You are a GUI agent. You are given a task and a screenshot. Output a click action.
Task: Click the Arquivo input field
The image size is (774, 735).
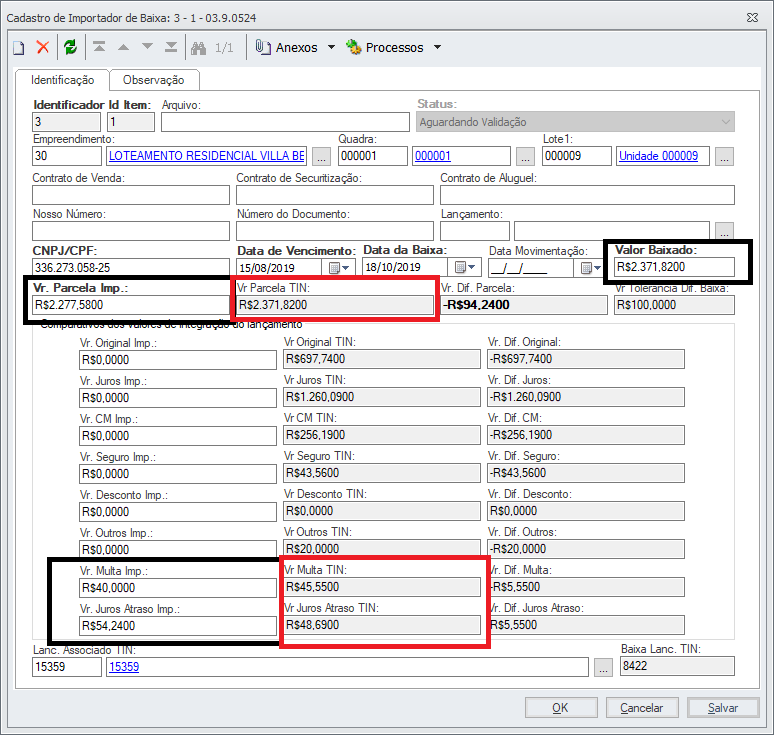(x=285, y=122)
